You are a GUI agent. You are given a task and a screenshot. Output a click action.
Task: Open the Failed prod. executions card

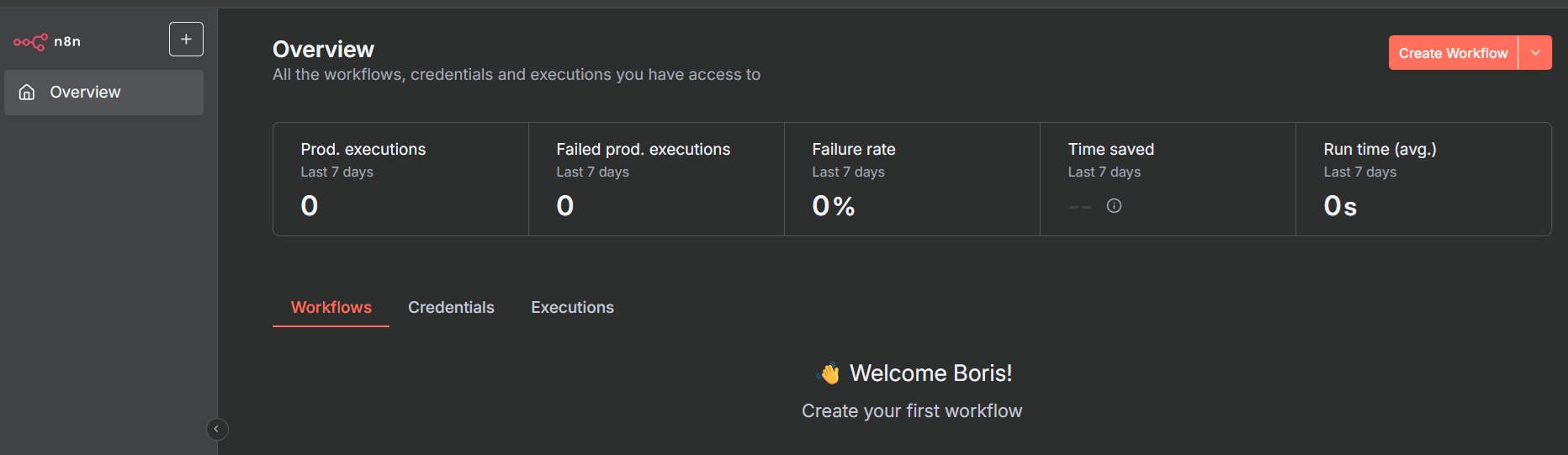(657, 179)
